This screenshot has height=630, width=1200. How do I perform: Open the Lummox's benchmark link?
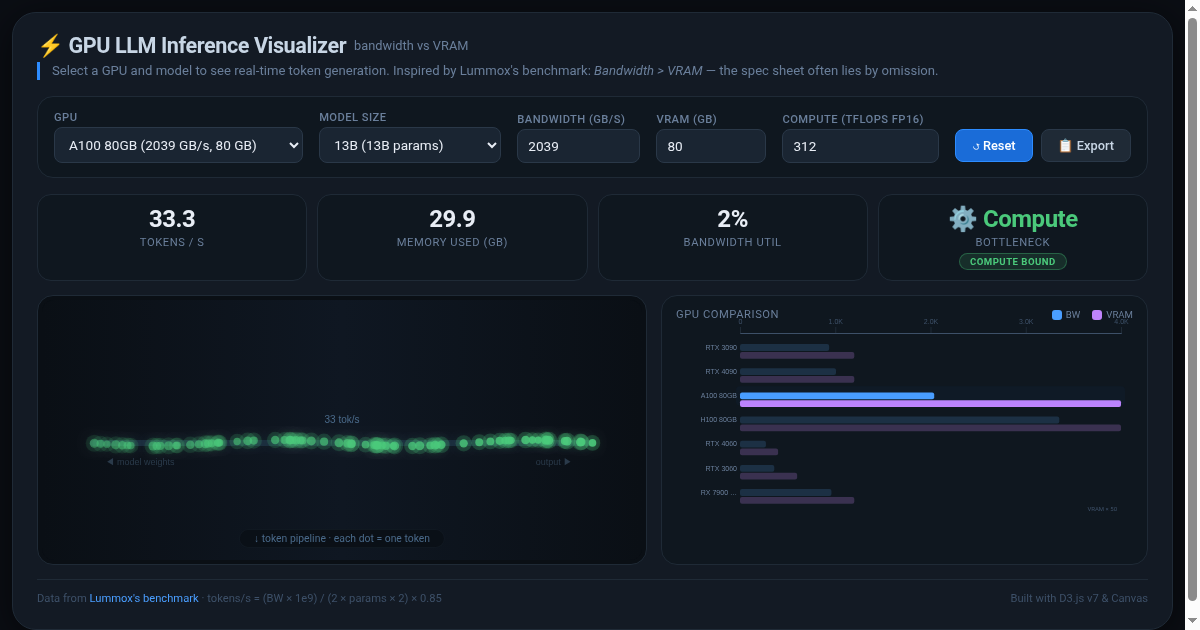(144, 598)
